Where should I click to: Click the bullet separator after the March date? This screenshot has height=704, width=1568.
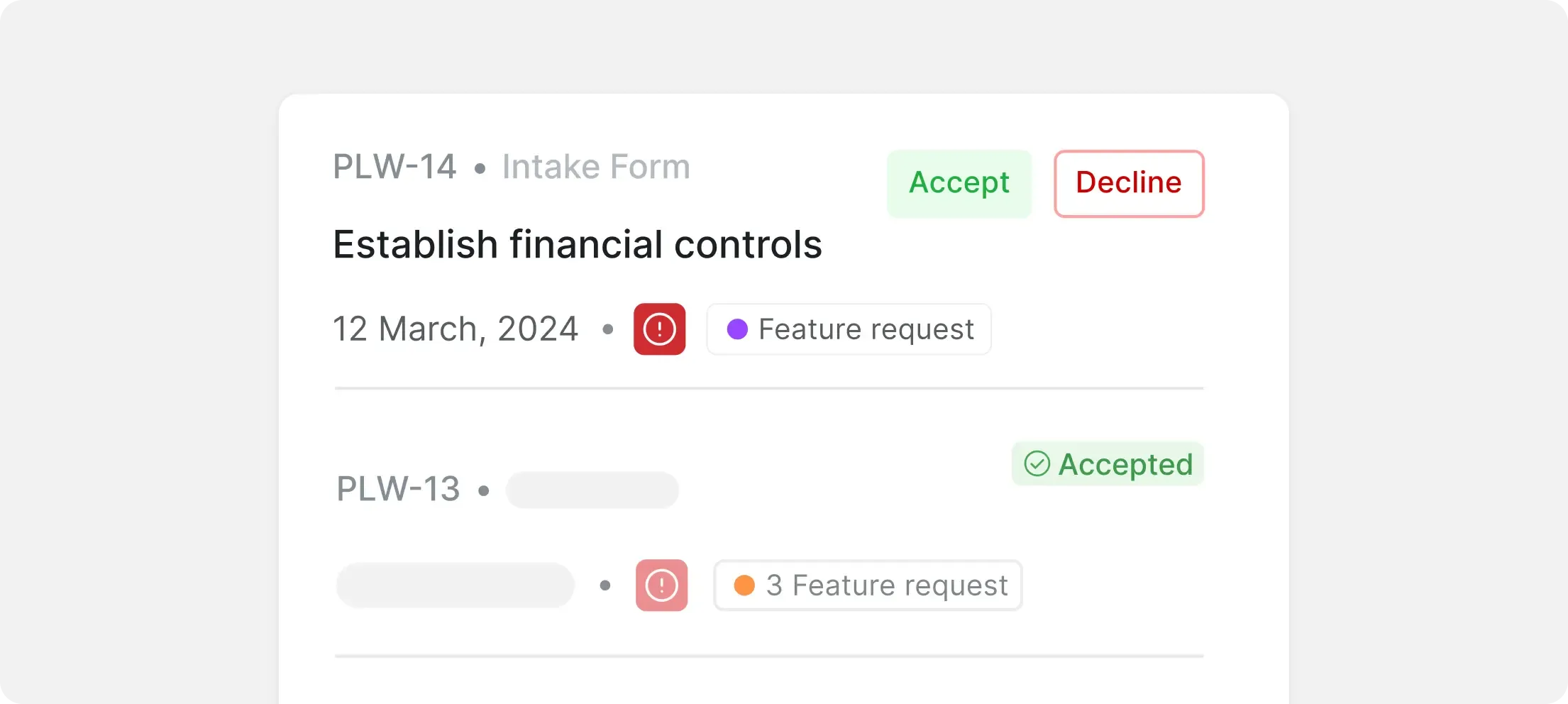(x=607, y=329)
